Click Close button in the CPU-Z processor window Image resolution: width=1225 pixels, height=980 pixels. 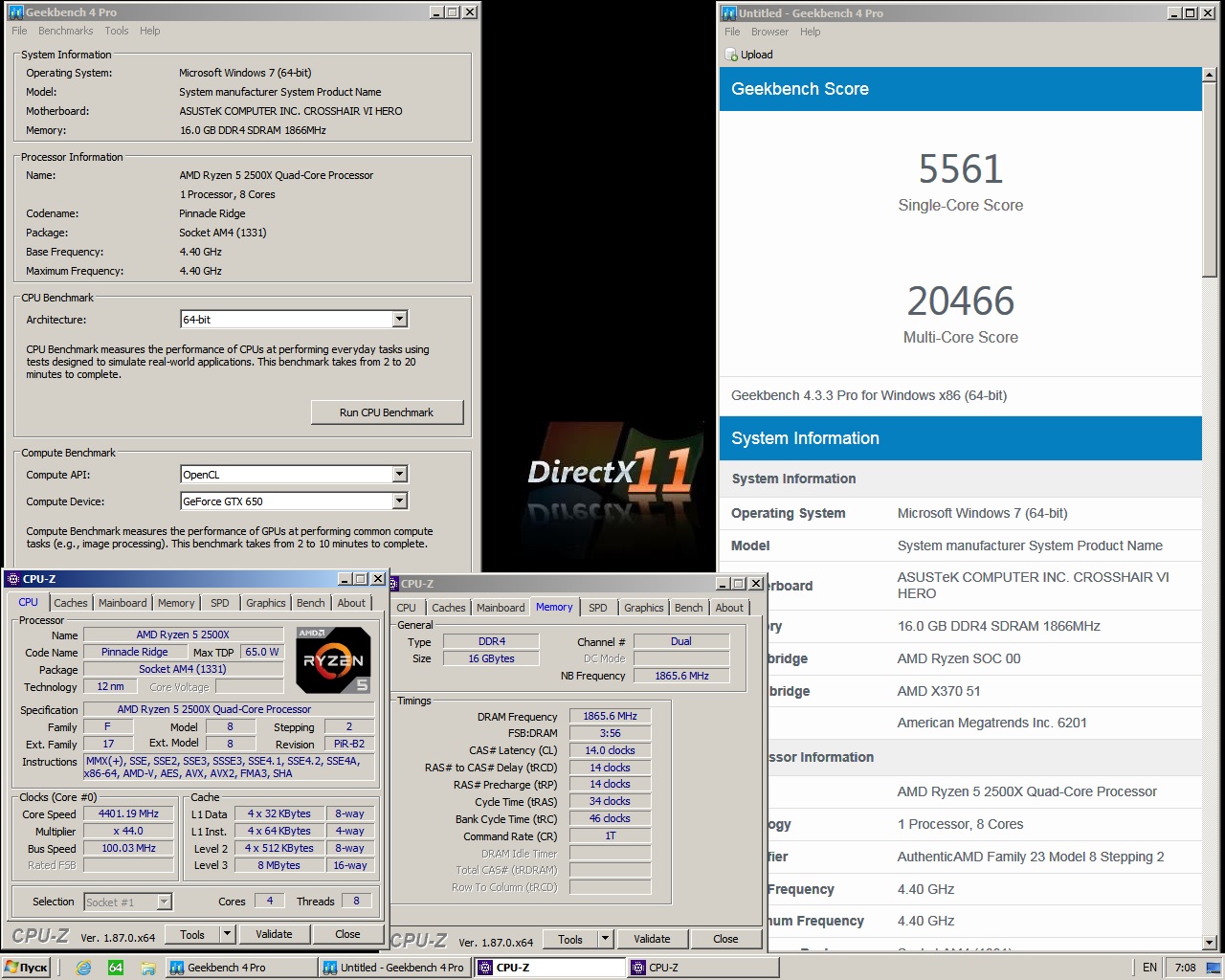(347, 934)
